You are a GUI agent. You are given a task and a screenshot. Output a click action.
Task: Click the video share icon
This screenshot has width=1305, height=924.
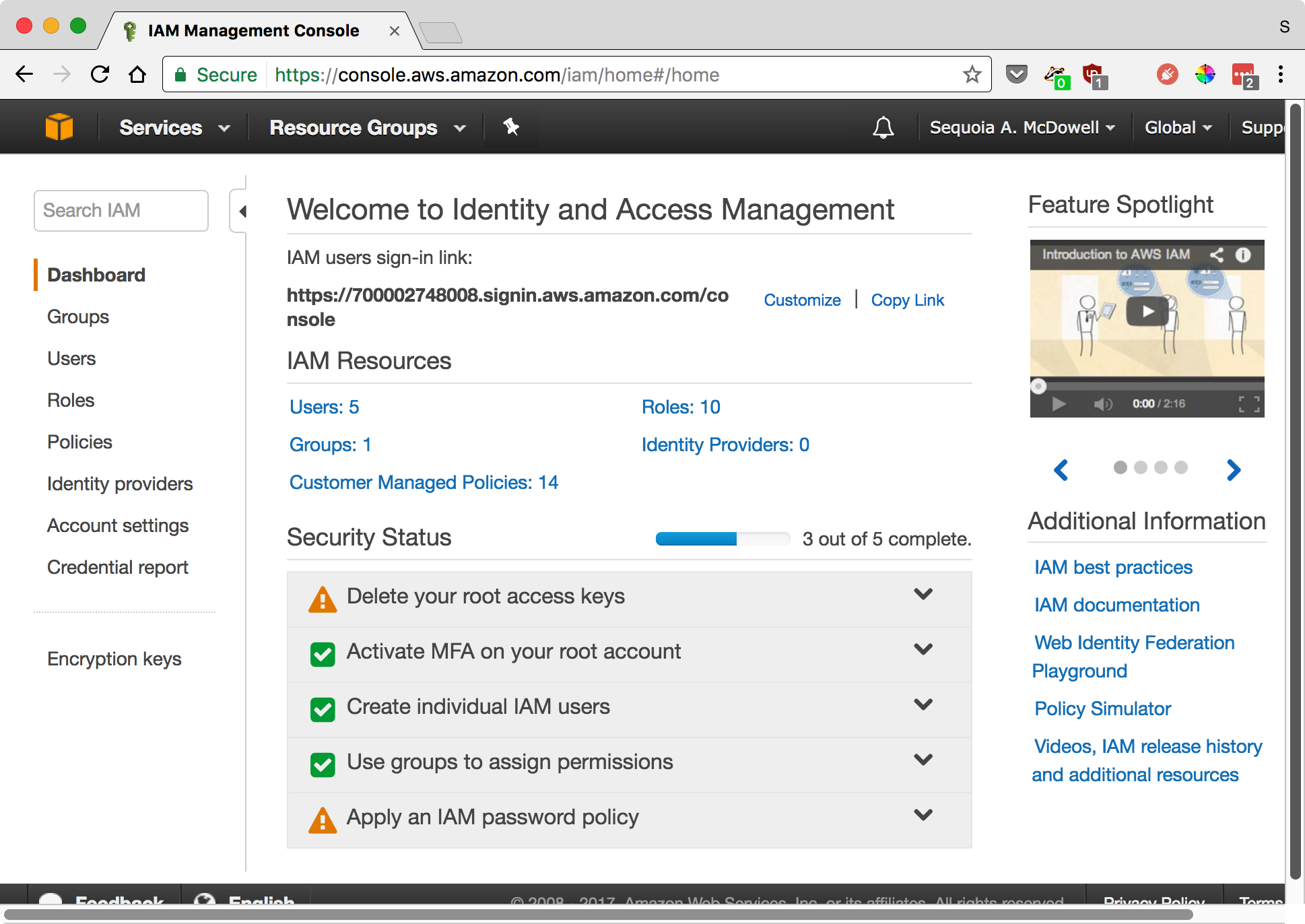tap(1216, 255)
